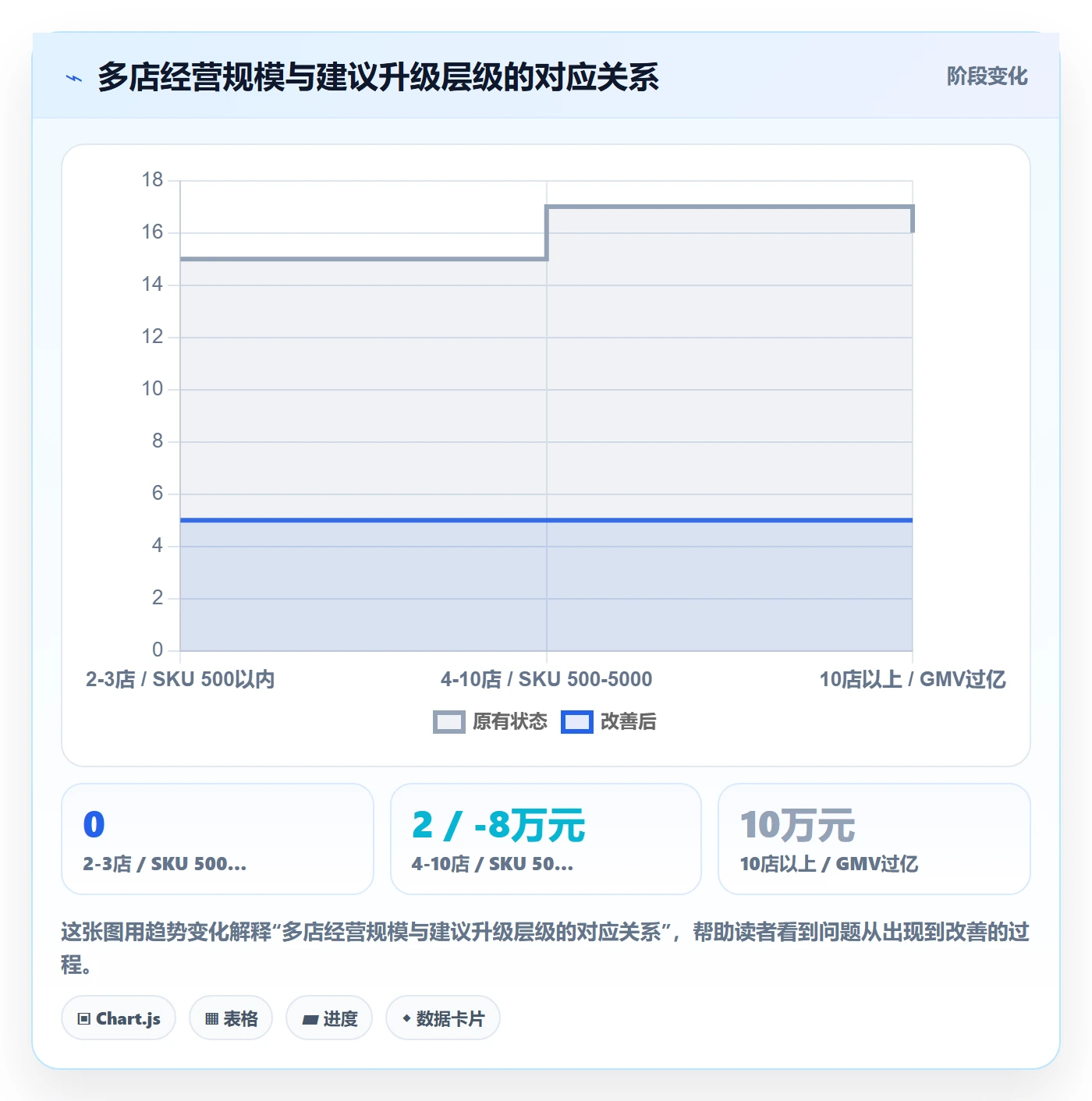Click x-axis label 2-3店 / SKU 500以内

pos(180,679)
